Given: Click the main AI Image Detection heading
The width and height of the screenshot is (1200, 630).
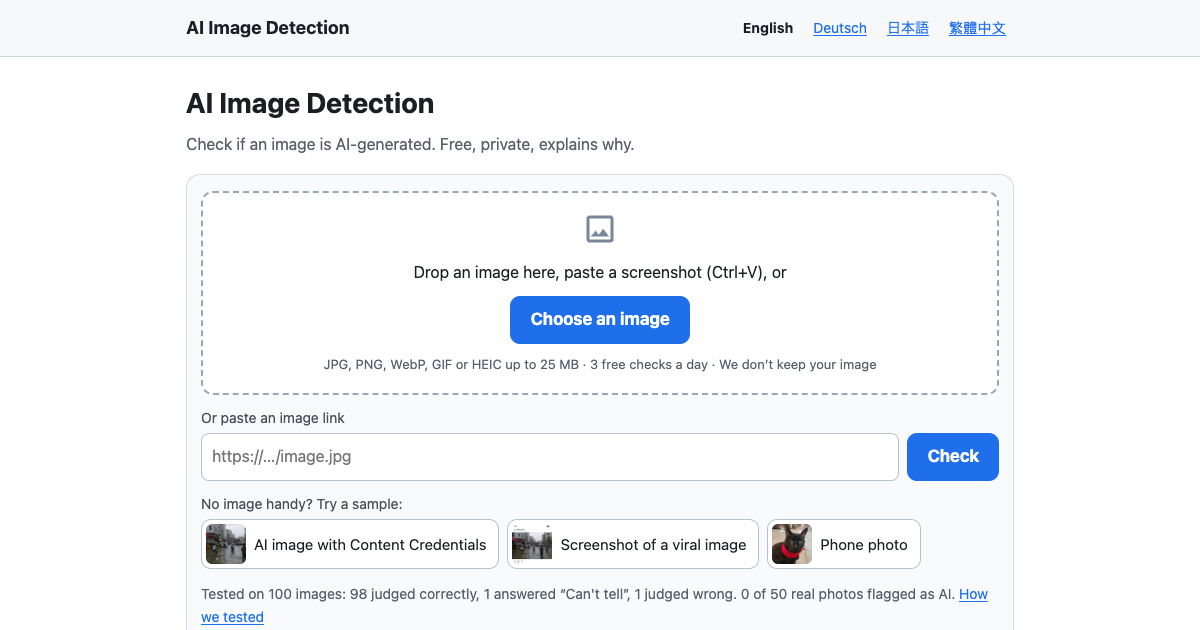Looking at the screenshot, I should pos(310,104).
